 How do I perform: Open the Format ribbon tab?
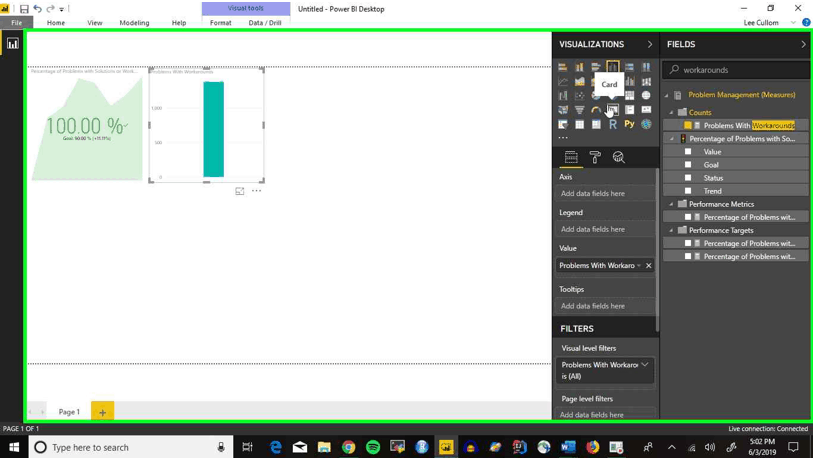point(221,23)
